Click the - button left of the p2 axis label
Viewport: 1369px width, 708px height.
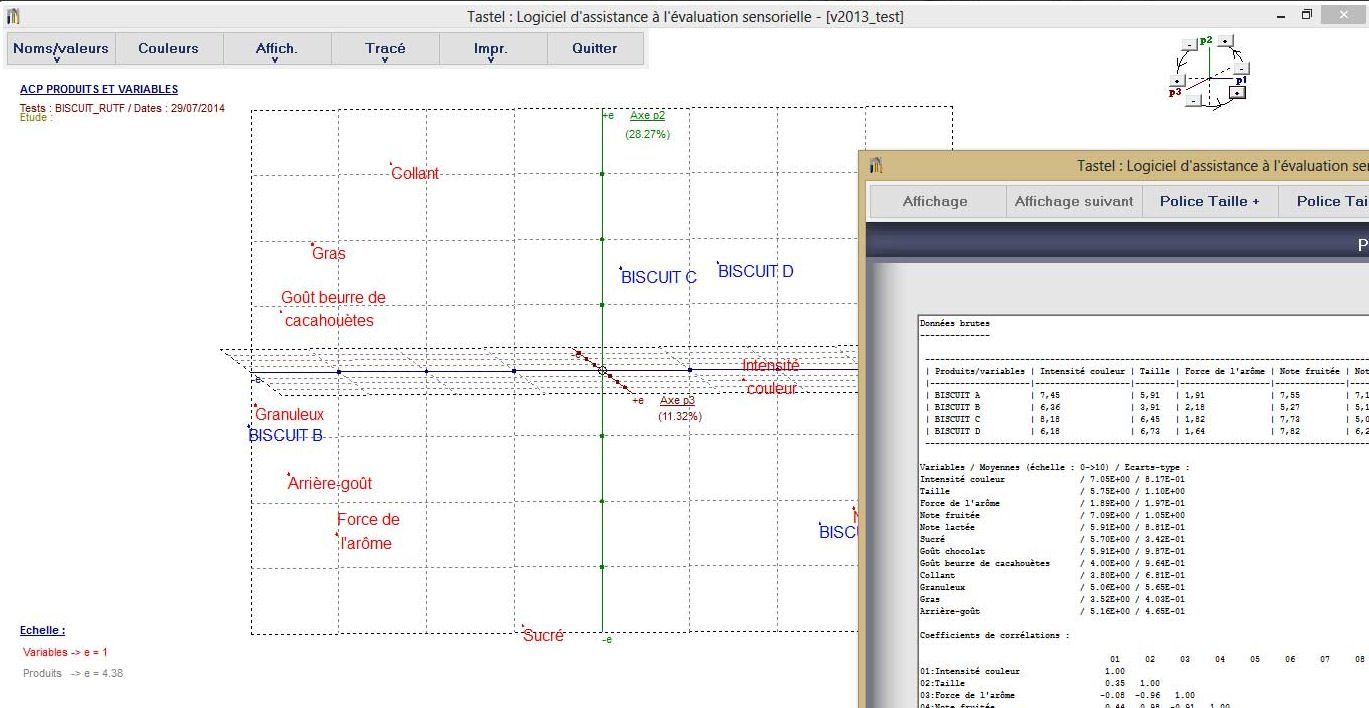[x=1189, y=43]
